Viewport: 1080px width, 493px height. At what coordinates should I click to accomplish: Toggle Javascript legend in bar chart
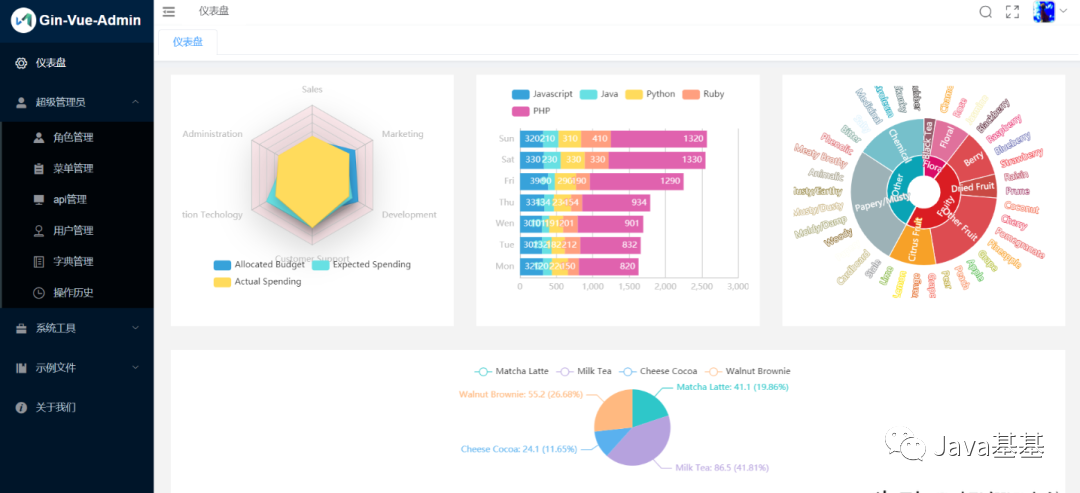tap(542, 94)
